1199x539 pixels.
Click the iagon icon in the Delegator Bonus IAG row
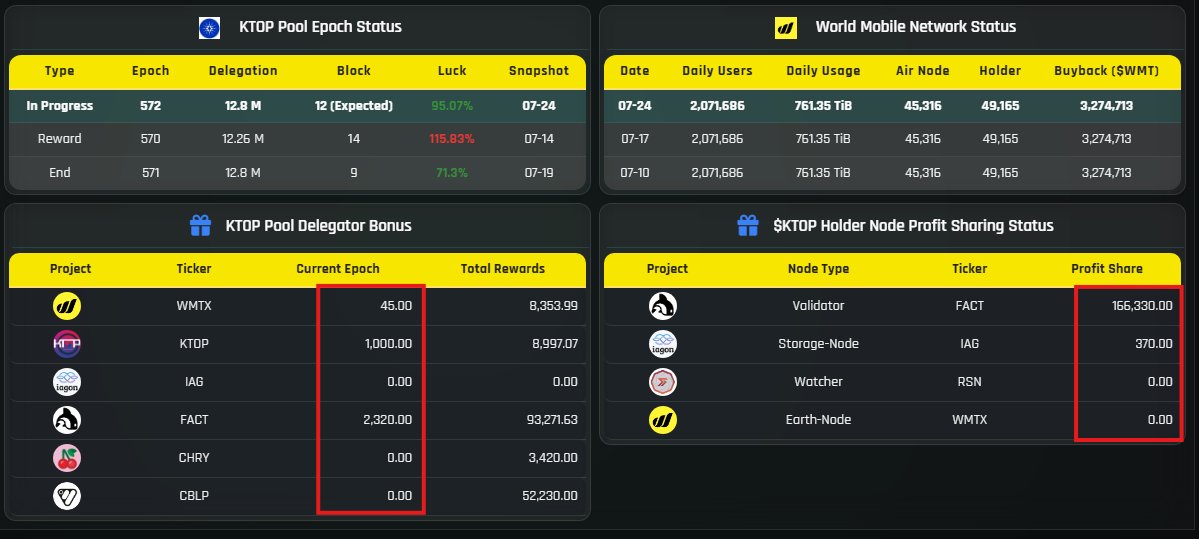coord(67,382)
